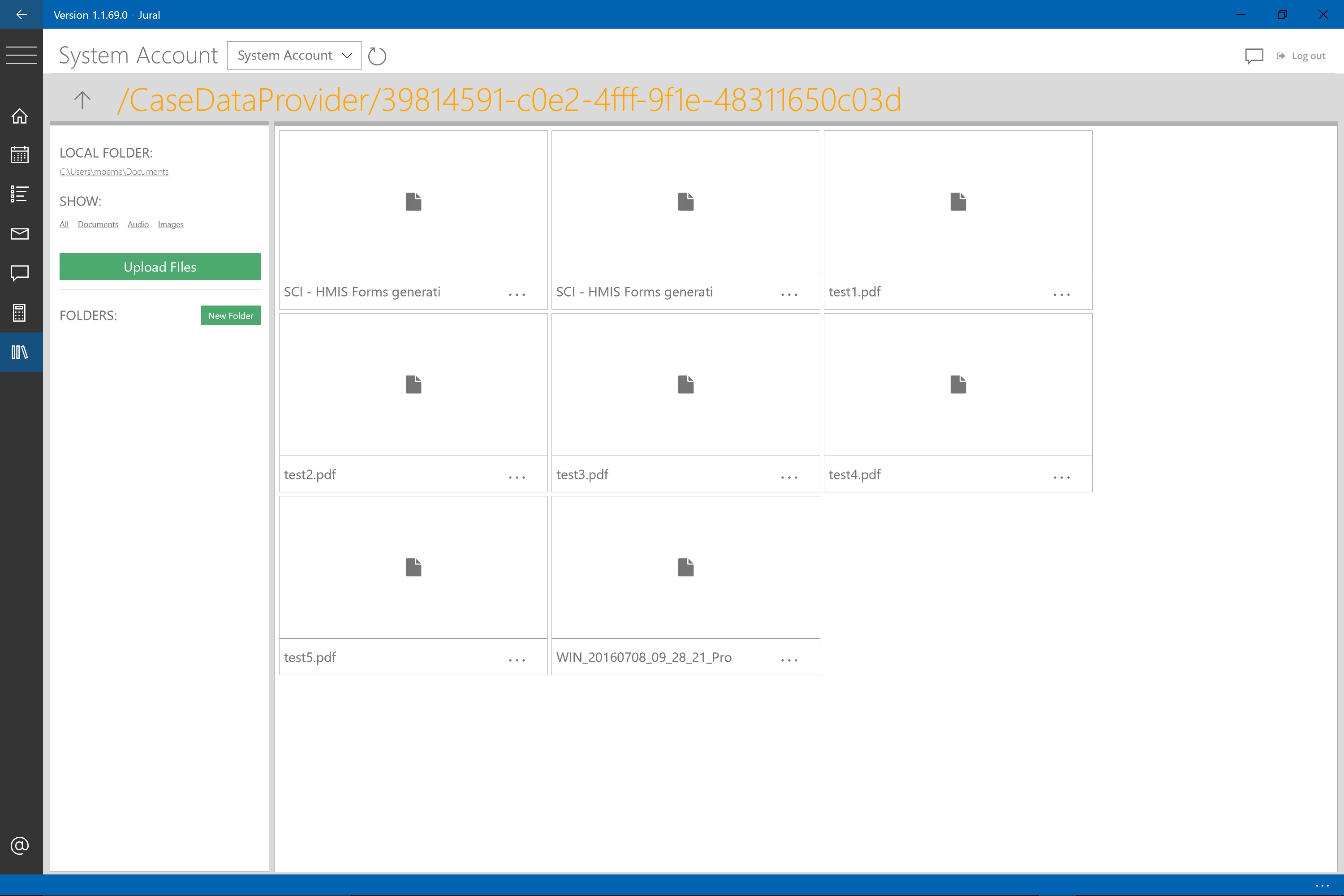
Task: Open the test3.pdf file thumbnail
Action: [685, 384]
